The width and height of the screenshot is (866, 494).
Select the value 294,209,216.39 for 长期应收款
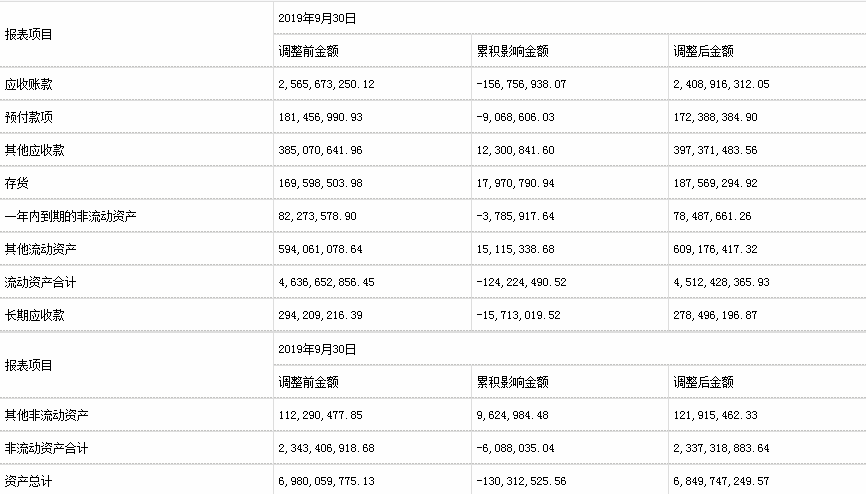pyautogui.click(x=321, y=316)
